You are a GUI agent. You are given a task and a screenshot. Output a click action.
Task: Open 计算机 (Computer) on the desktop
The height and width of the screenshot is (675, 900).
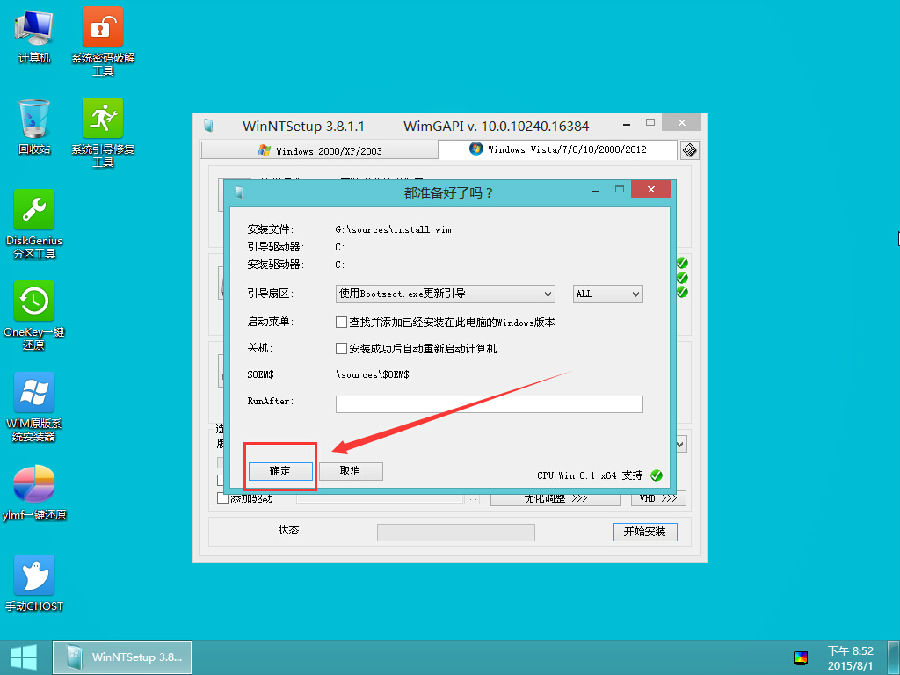(33, 25)
